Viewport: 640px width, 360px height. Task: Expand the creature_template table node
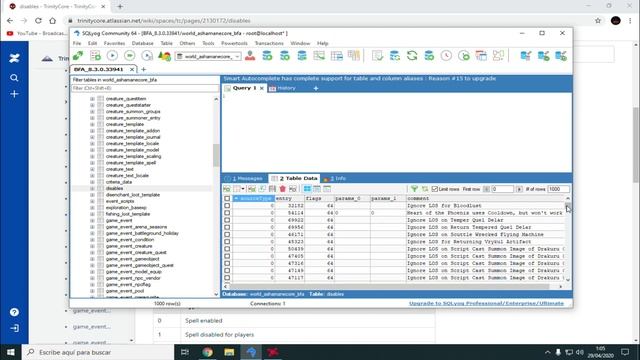point(92,124)
